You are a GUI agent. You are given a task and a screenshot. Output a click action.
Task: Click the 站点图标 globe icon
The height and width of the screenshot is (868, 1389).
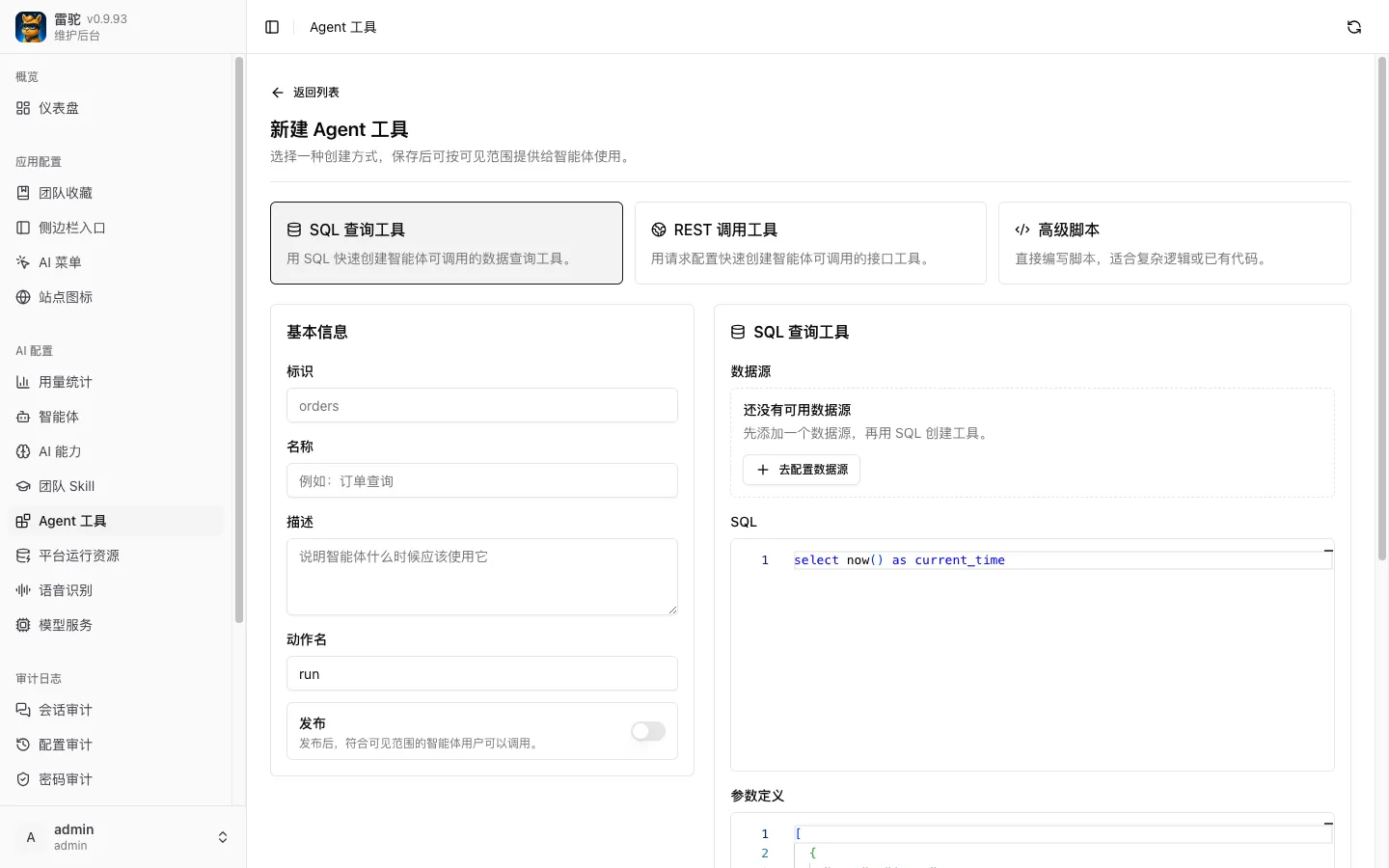[x=23, y=297]
